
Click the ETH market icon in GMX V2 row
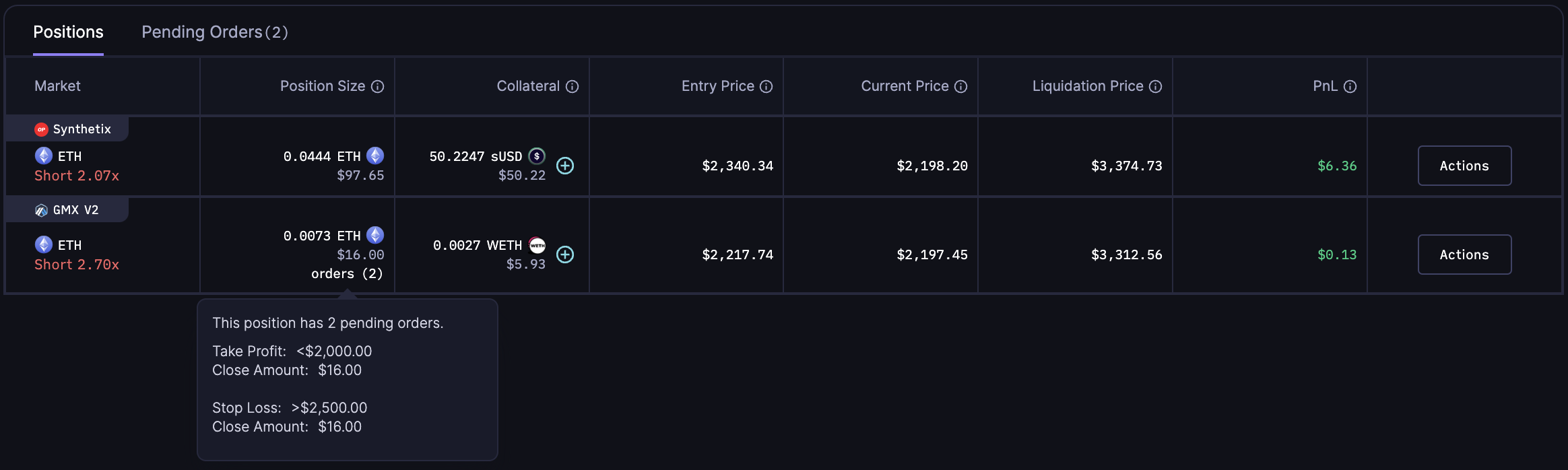(x=44, y=245)
